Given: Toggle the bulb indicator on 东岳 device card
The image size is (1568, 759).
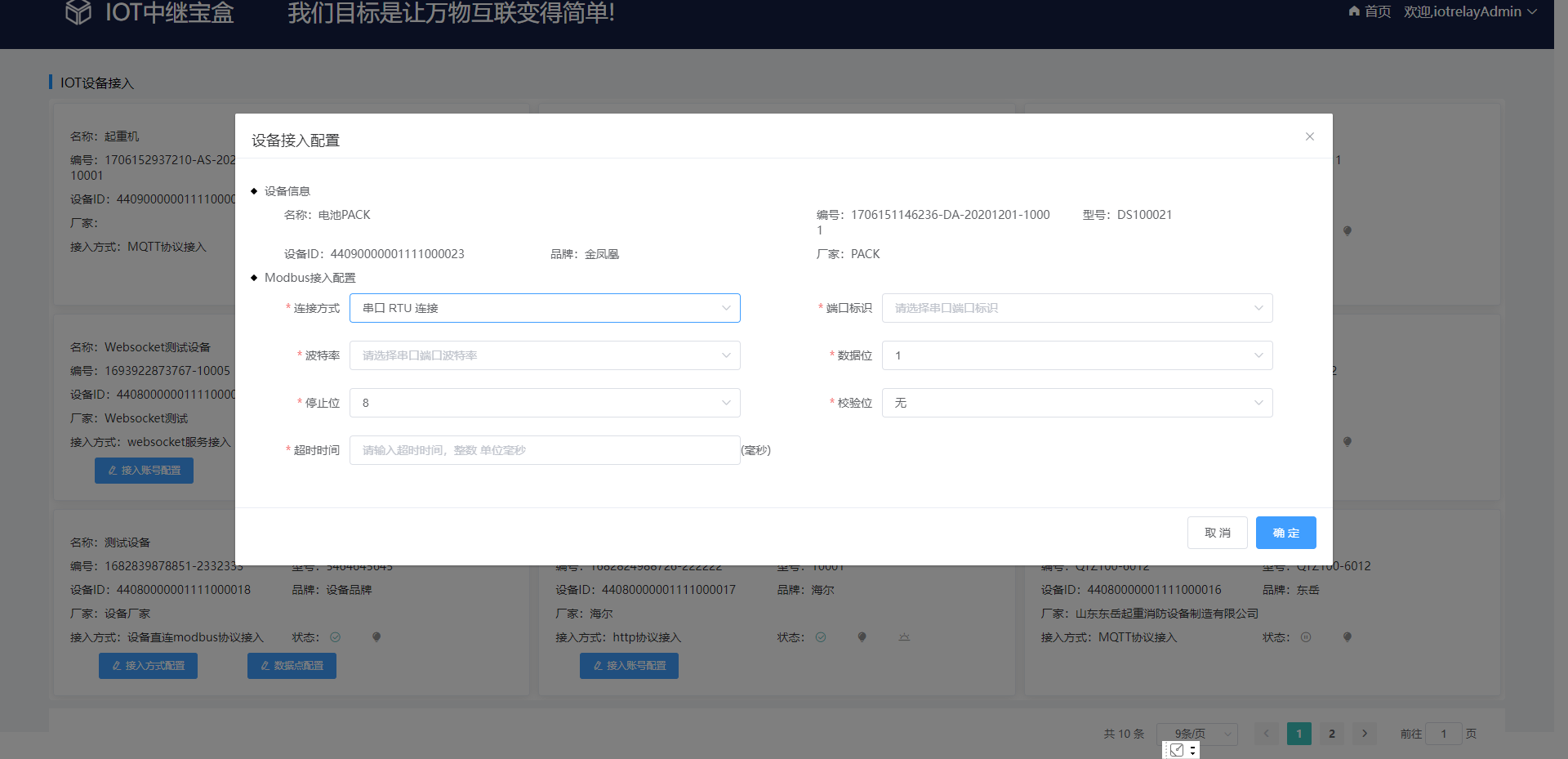Looking at the screenshot, I should point(1347,636).
